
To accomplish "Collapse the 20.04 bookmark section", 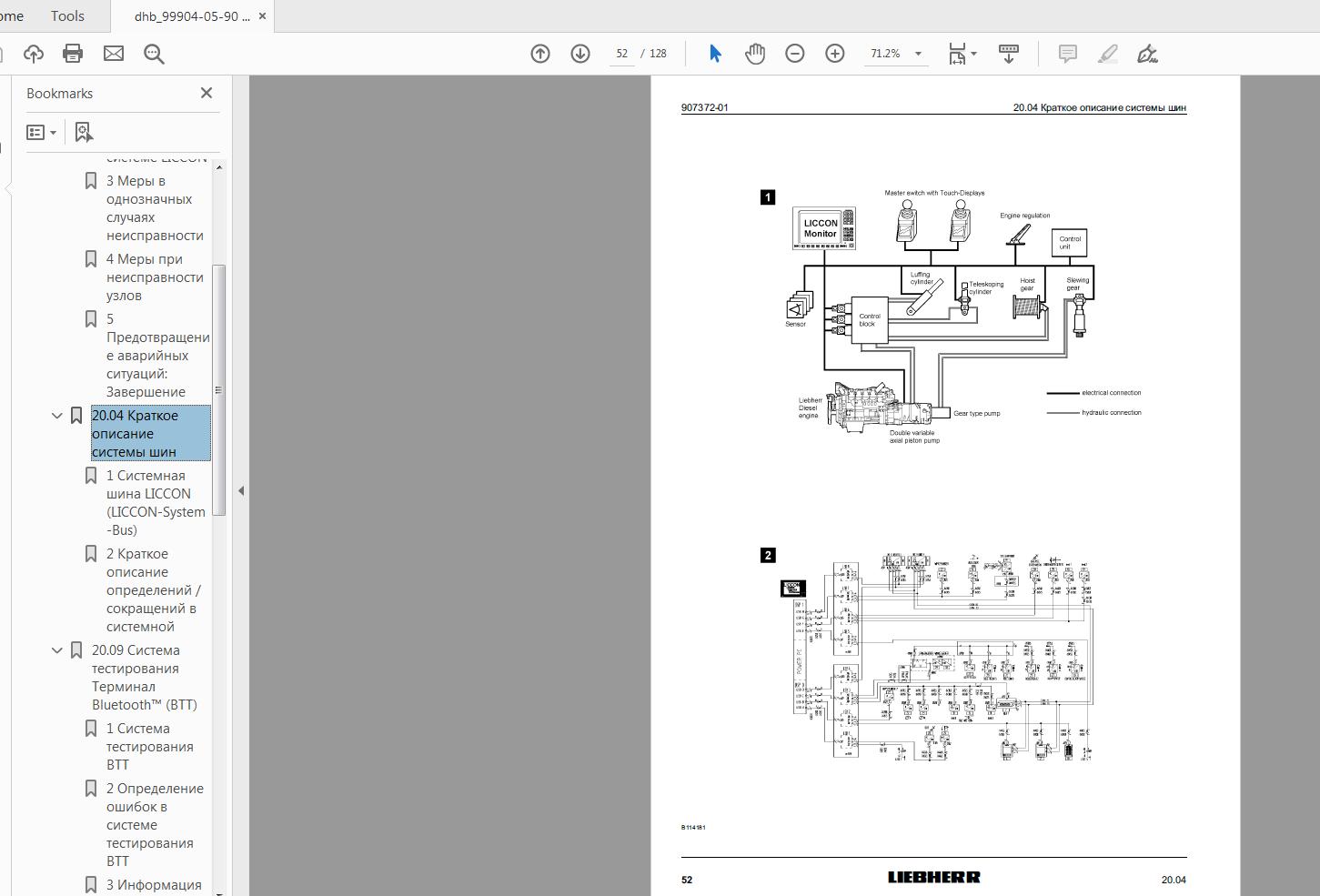I will tap(57, 416).
